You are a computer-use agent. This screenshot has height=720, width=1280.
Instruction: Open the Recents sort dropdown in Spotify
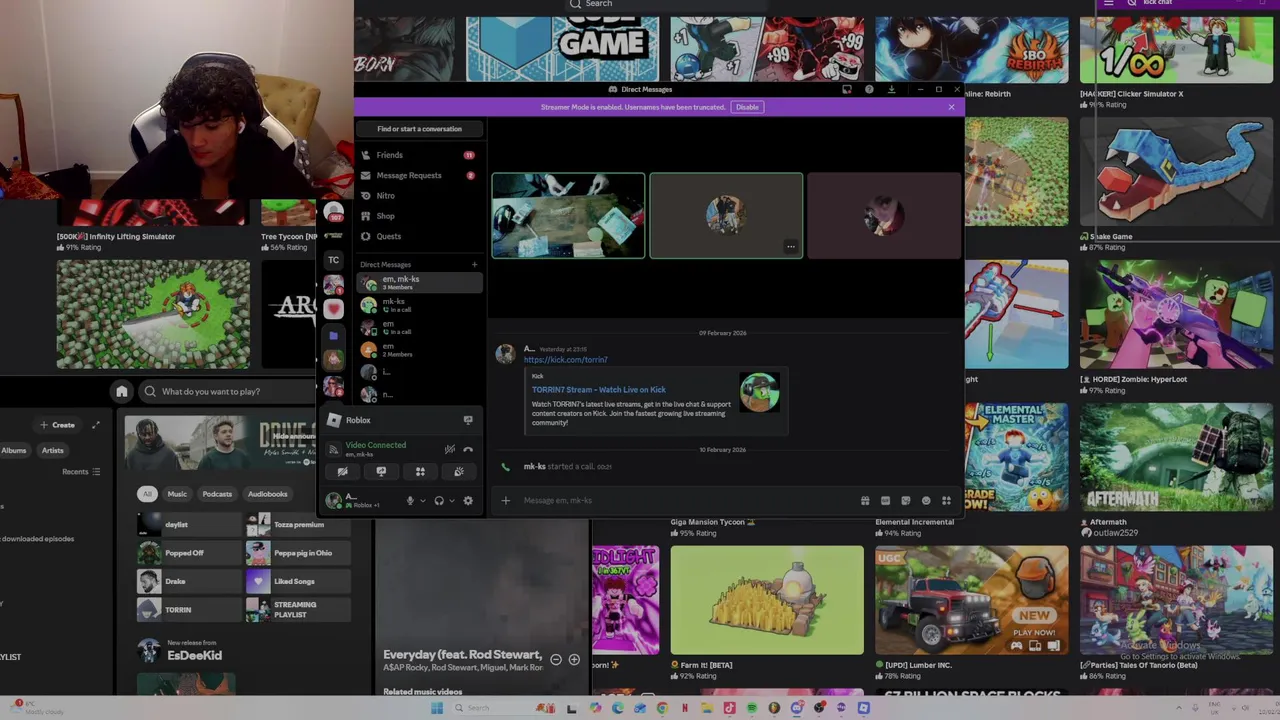click(x=81, y=472)
